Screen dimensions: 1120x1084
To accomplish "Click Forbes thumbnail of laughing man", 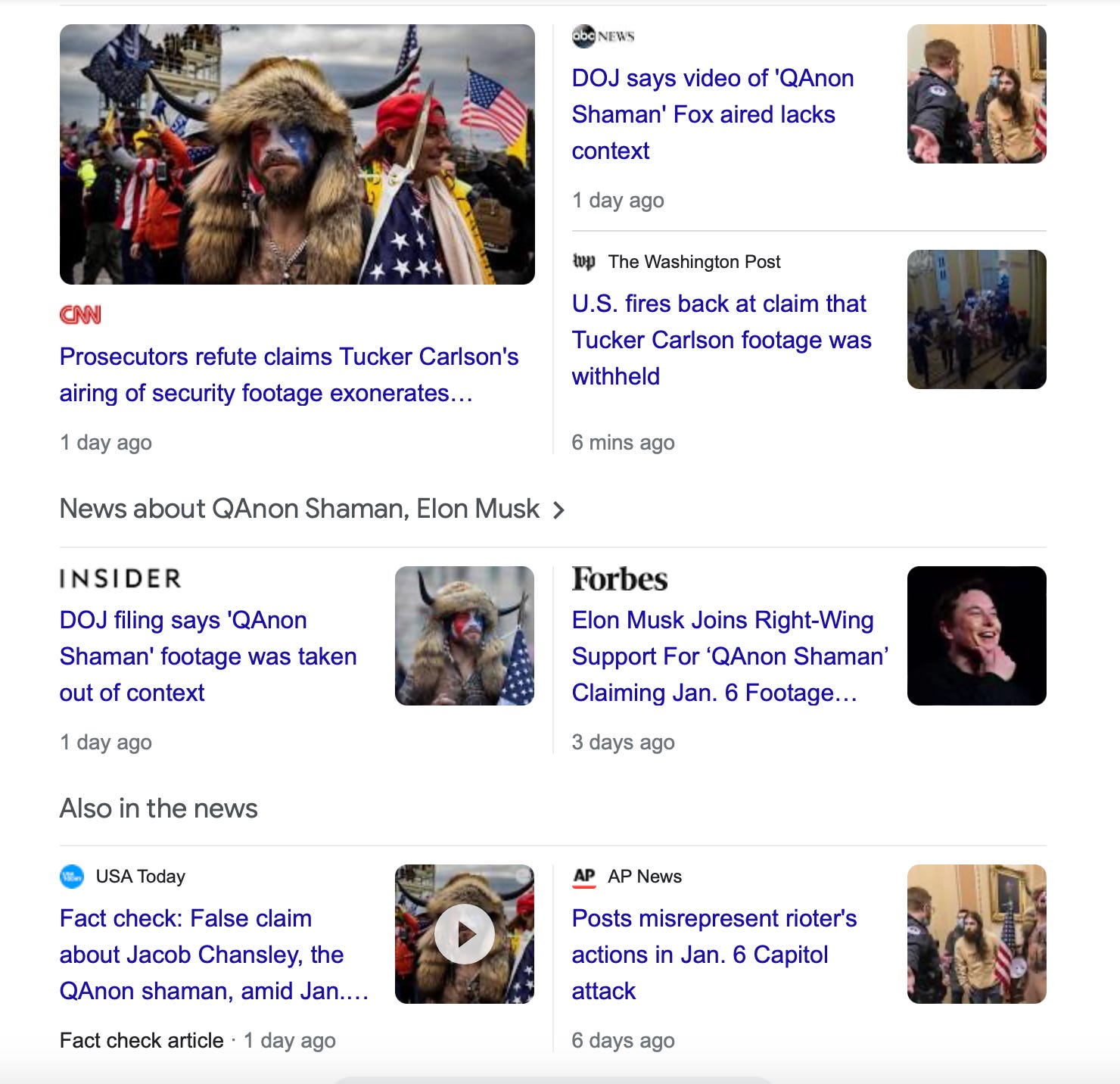I will [977, 636].
